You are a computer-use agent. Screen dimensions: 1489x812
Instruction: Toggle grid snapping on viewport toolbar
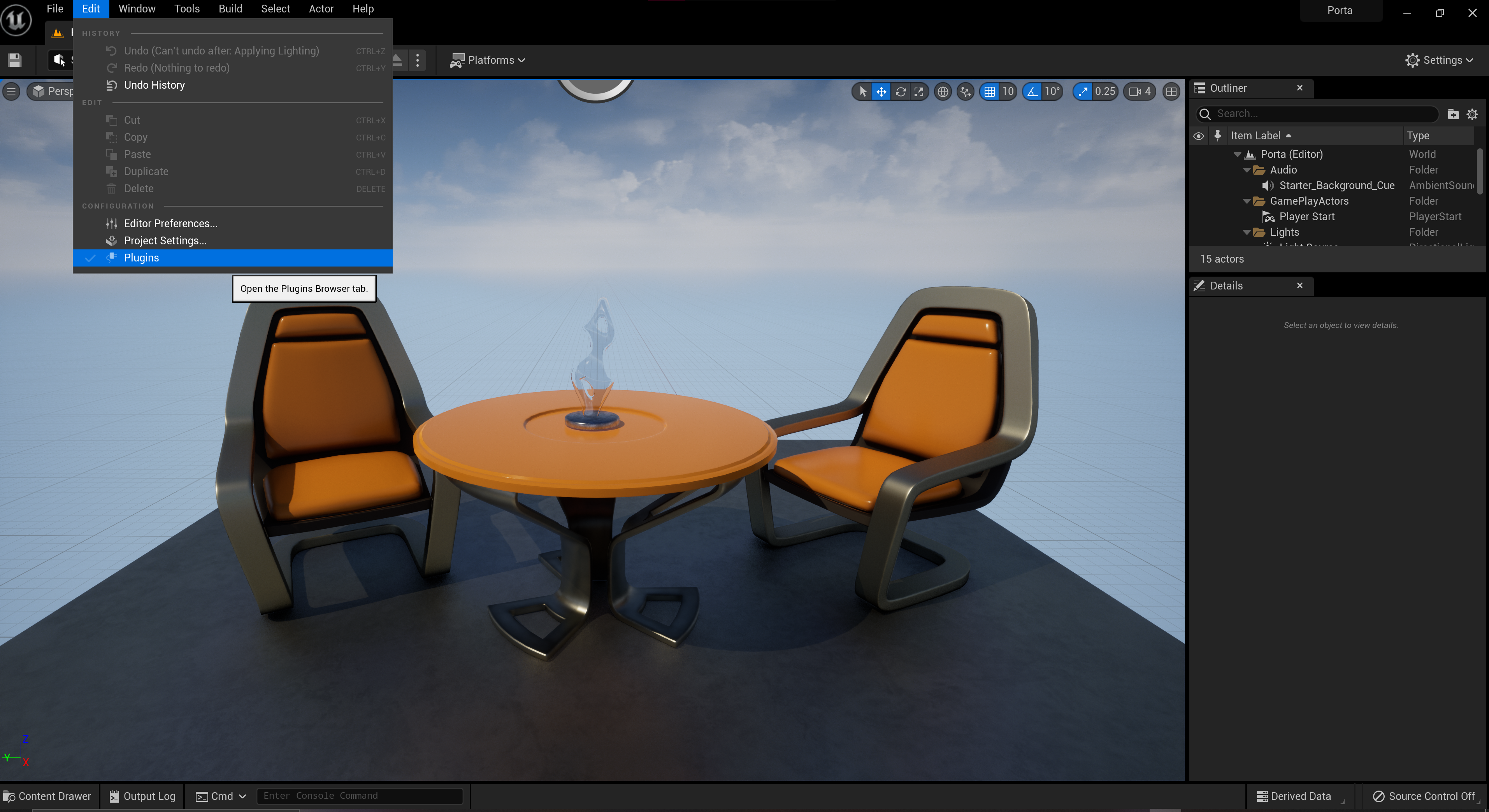point(990,91)
